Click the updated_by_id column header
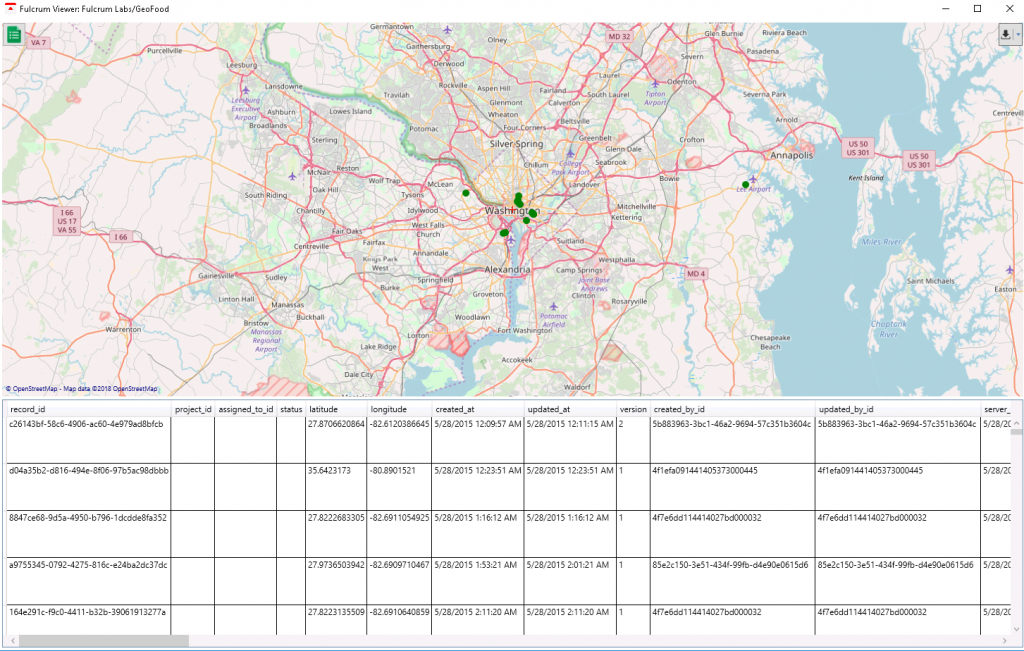 [897, 409]
